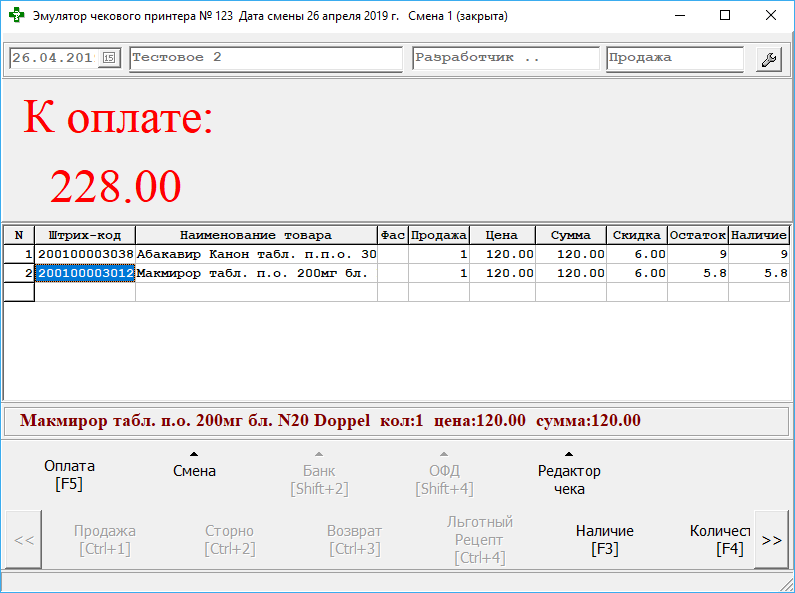795x593 pixels.
Task: Choose the Сторно [Ctrl+2] mode
Action: (229, 540)
